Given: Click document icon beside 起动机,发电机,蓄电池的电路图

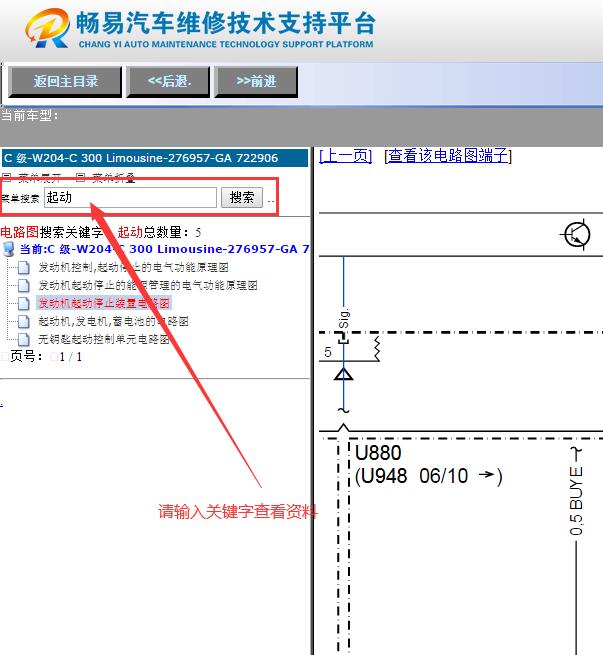Looking at the screenshot, I should tap(24, 321).
